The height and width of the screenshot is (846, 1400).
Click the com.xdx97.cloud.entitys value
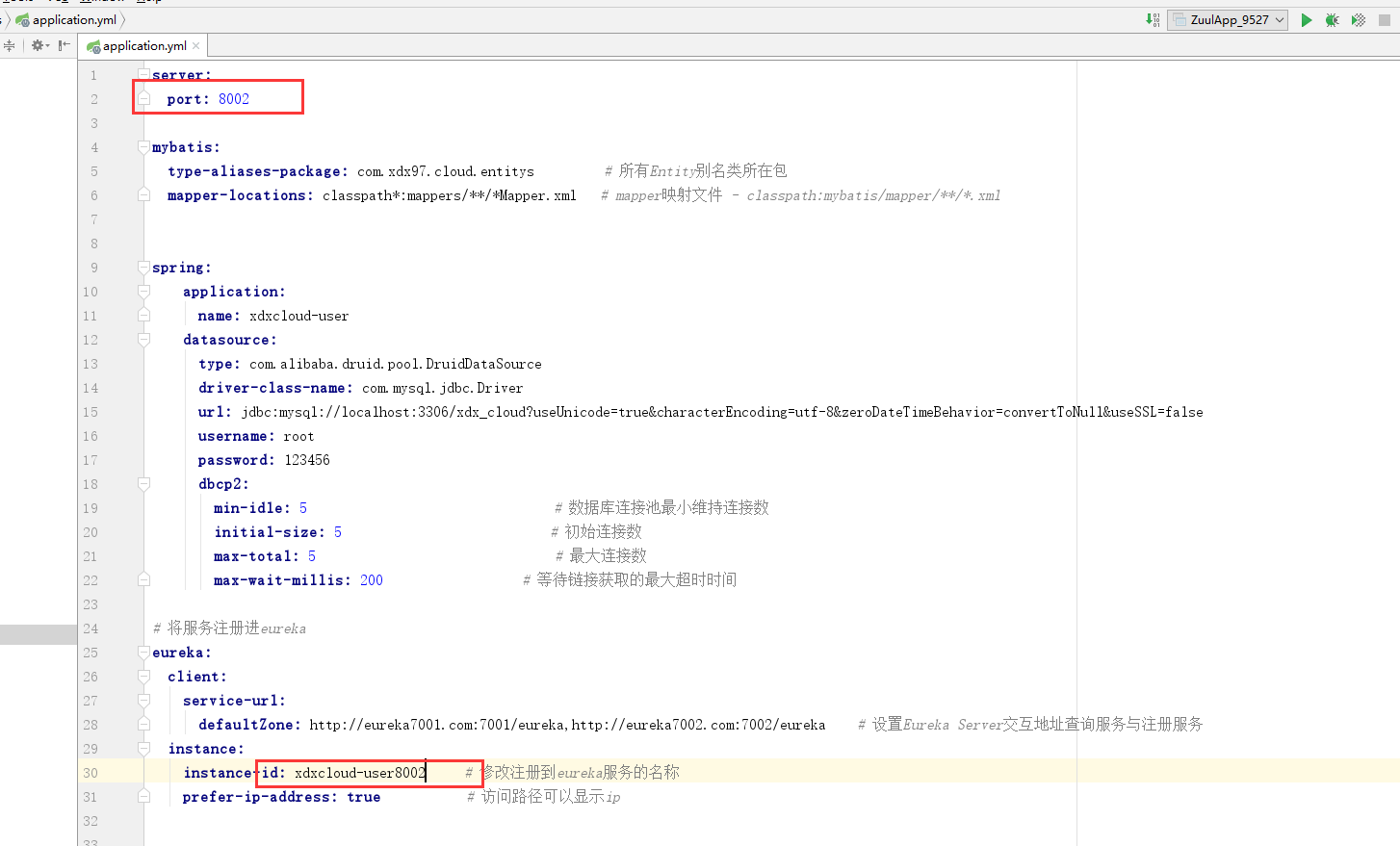click(446, 171)
